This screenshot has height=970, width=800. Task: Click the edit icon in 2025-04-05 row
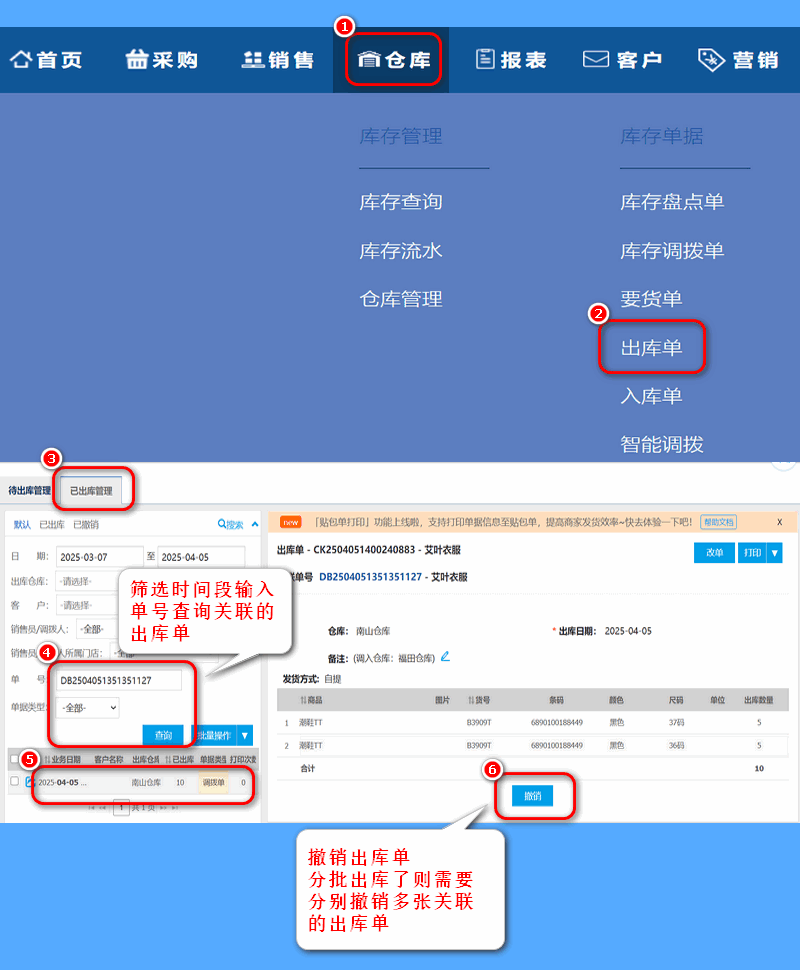[29, 781]
